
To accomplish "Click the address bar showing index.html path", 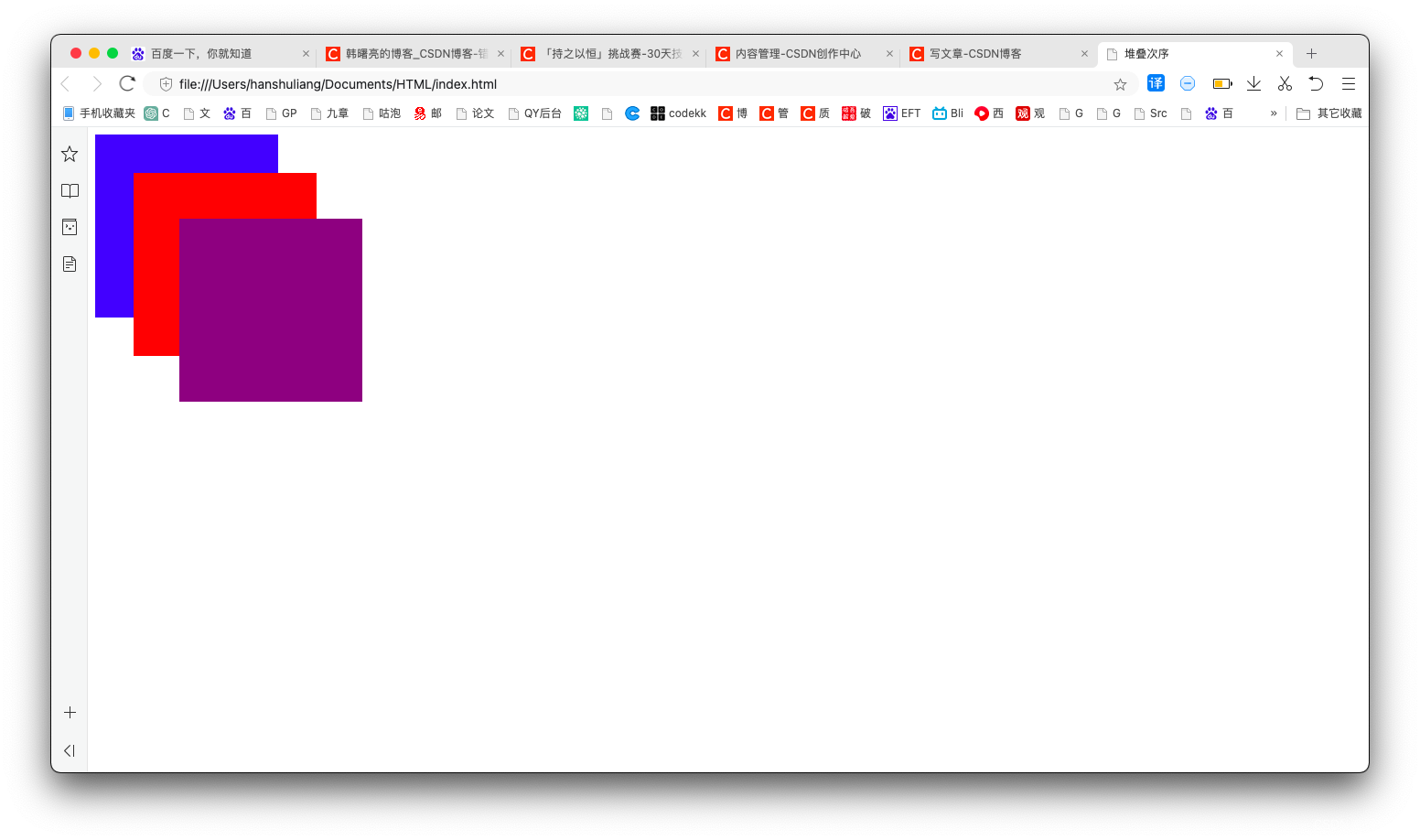I will pyautogui.click(x=640, y=84).
